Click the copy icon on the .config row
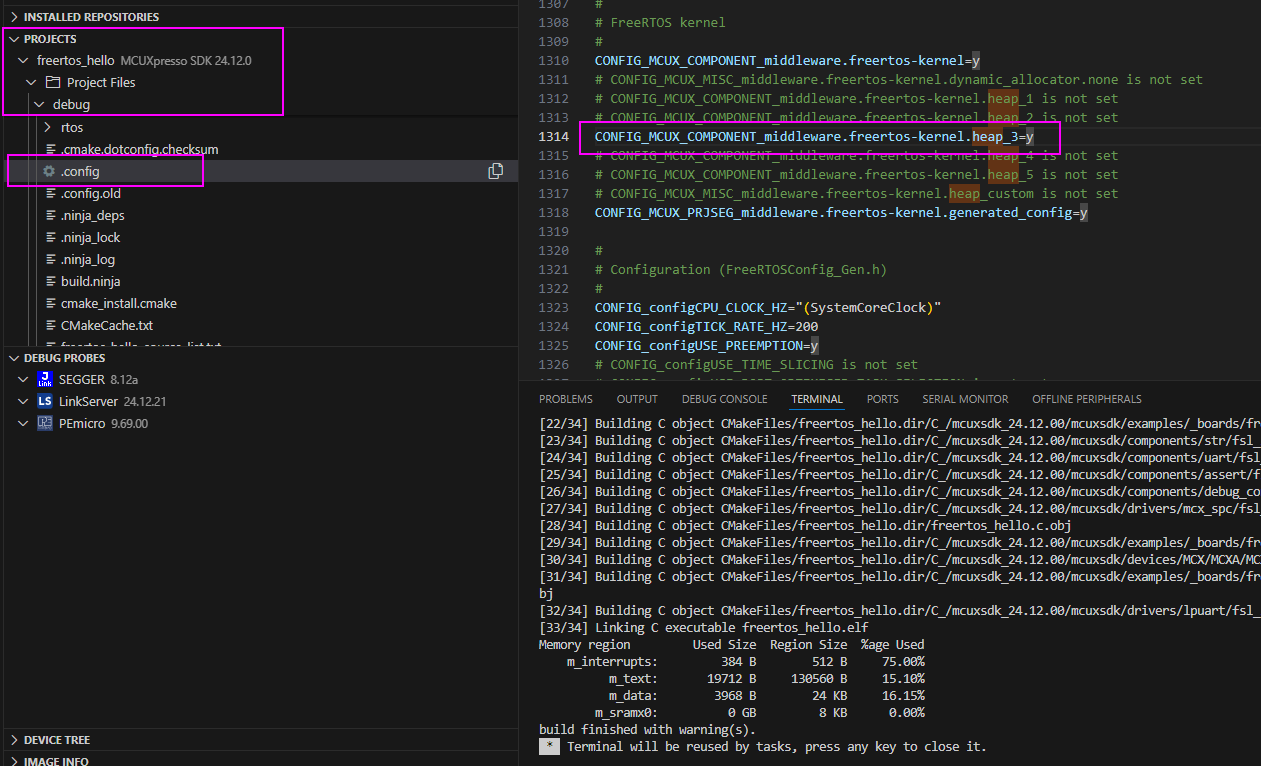This screenshot has height=766, width=1261. pos(496,171)
